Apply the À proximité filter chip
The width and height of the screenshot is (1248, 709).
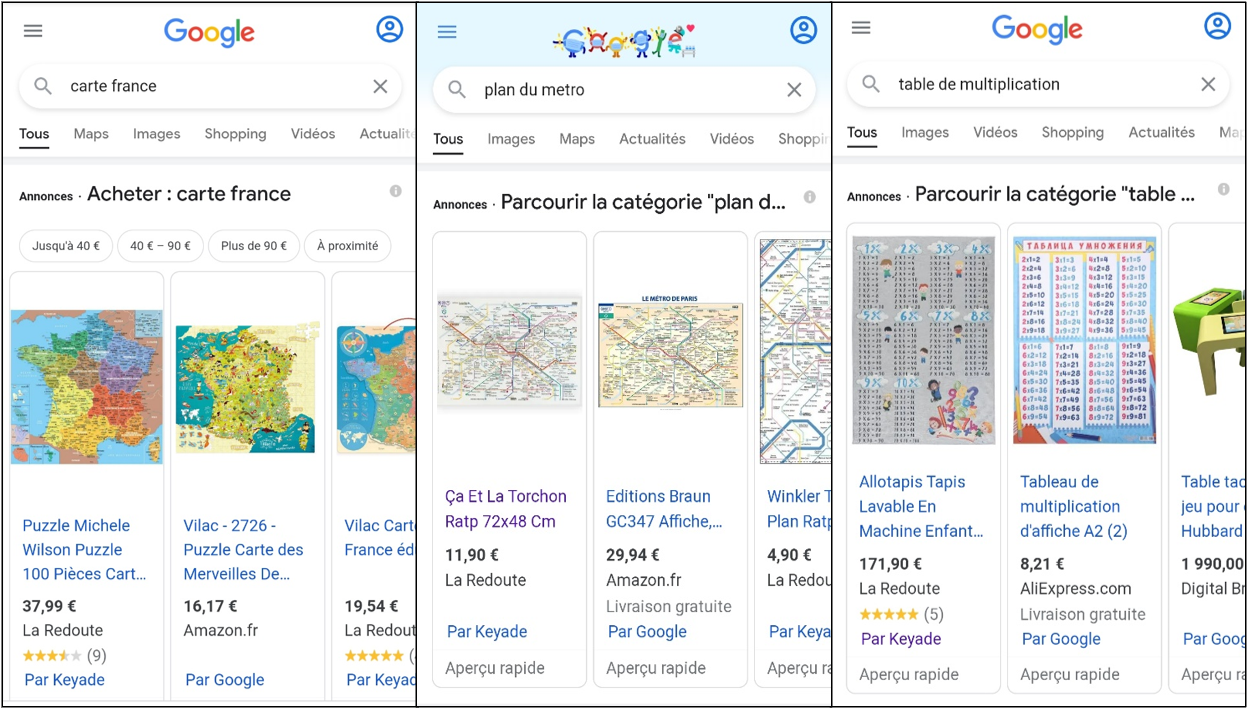click(348, 246)
